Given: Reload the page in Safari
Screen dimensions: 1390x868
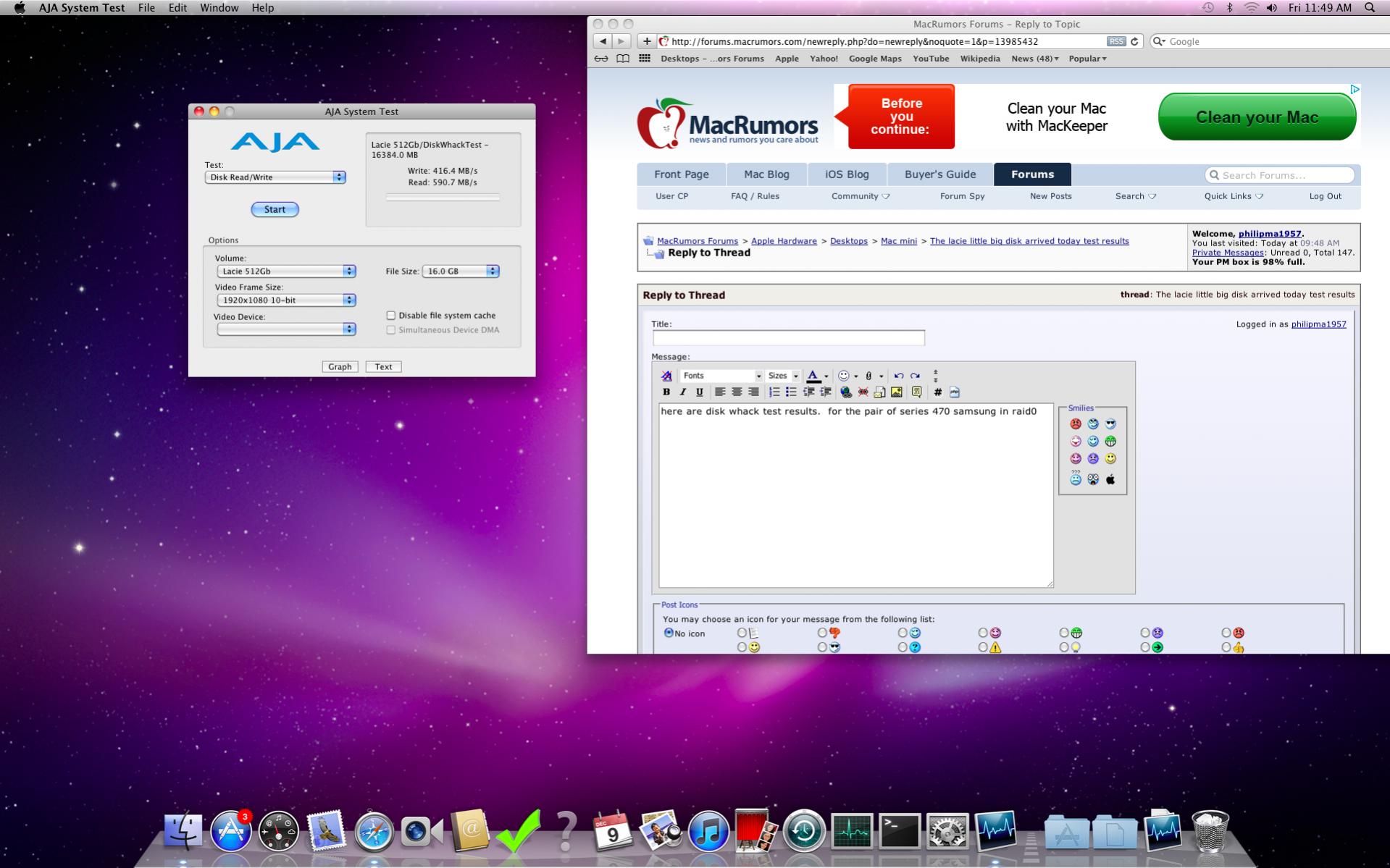Looking at the screenshot, I should point(1135,41).
